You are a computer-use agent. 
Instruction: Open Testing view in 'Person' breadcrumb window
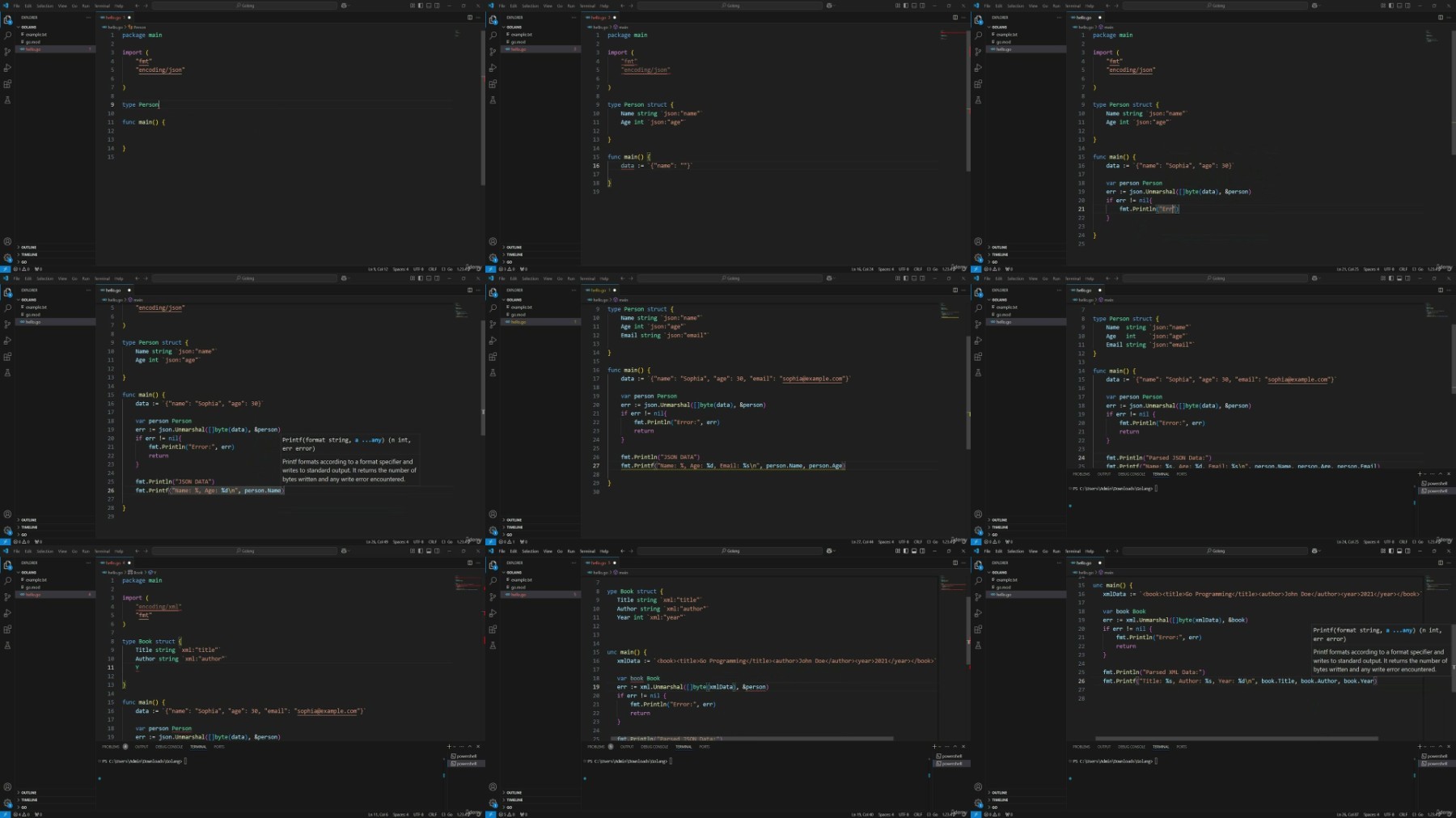[x=7, y=100]
